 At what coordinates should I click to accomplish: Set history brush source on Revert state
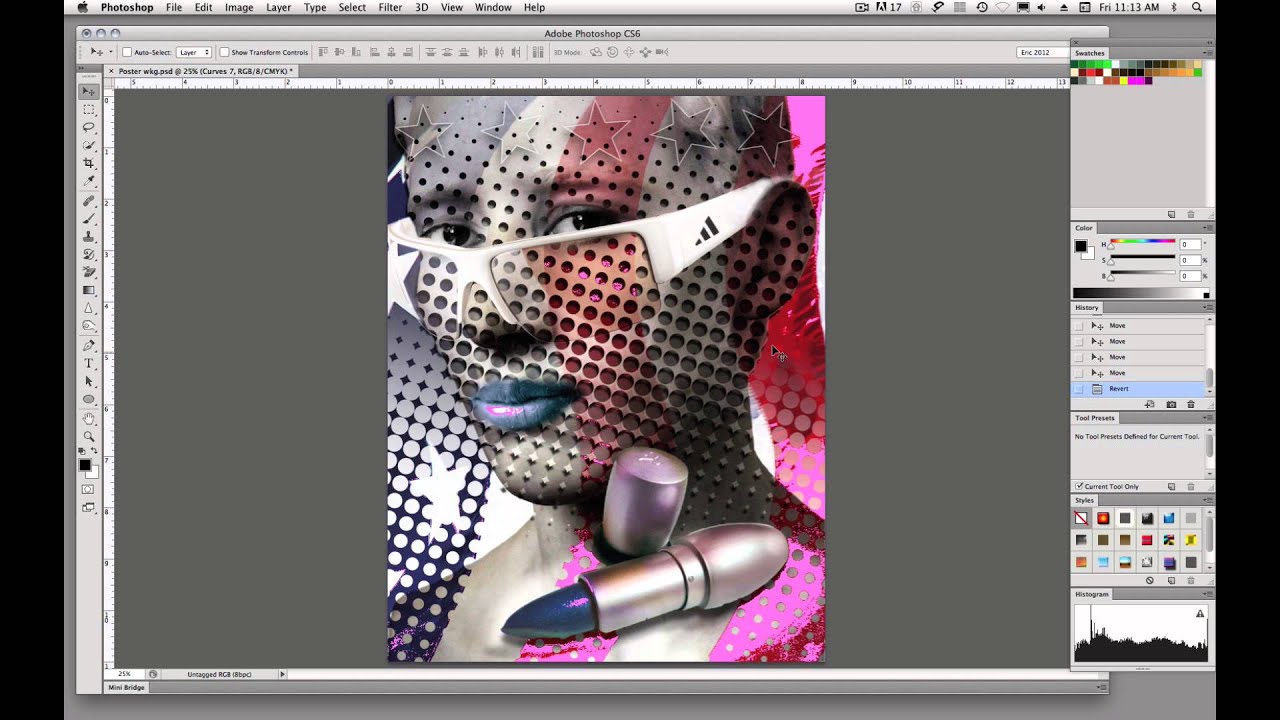[1079, 389]
